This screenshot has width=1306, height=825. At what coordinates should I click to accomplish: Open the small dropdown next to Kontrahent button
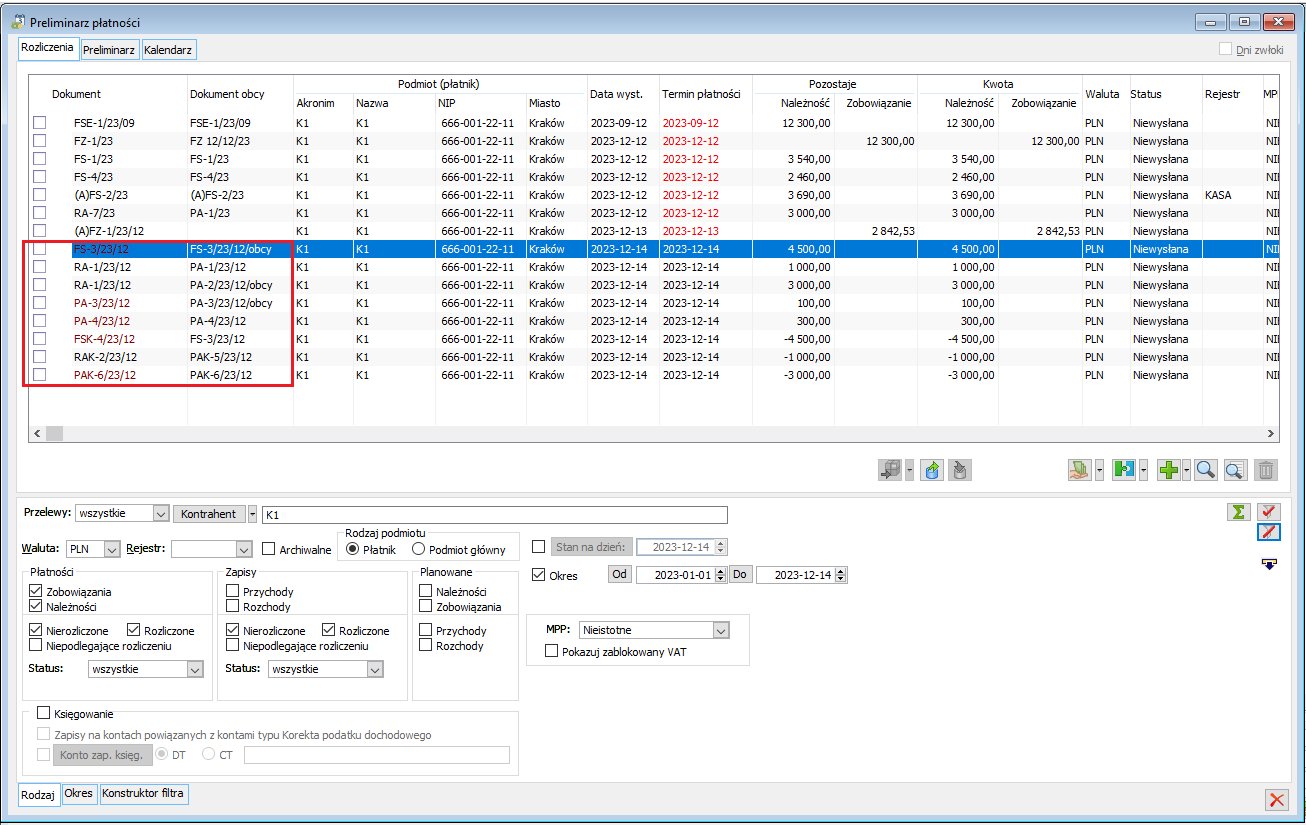tap(253, 514)
